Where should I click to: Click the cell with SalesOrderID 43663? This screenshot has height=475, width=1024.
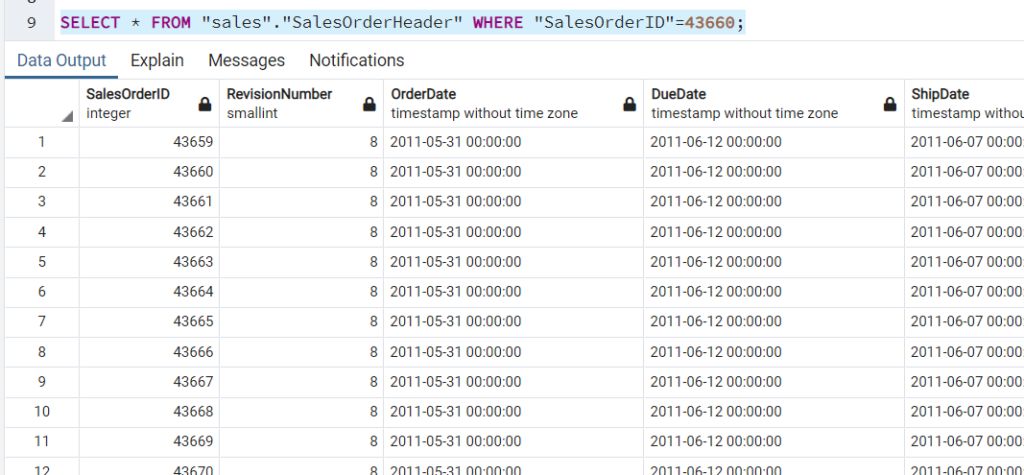(150, 262)
